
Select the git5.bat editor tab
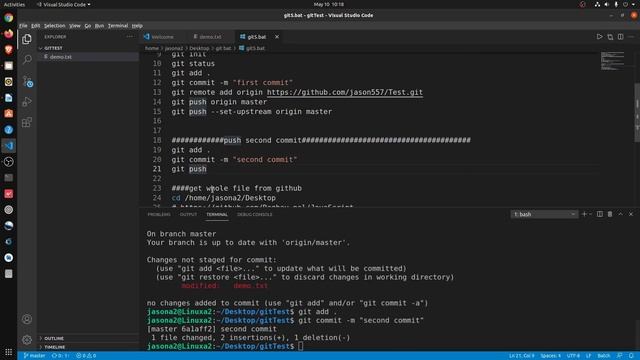(256, 37)
